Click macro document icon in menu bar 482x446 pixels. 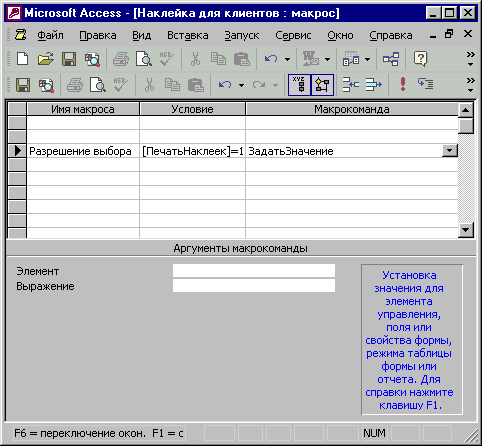tap(20, 35)
